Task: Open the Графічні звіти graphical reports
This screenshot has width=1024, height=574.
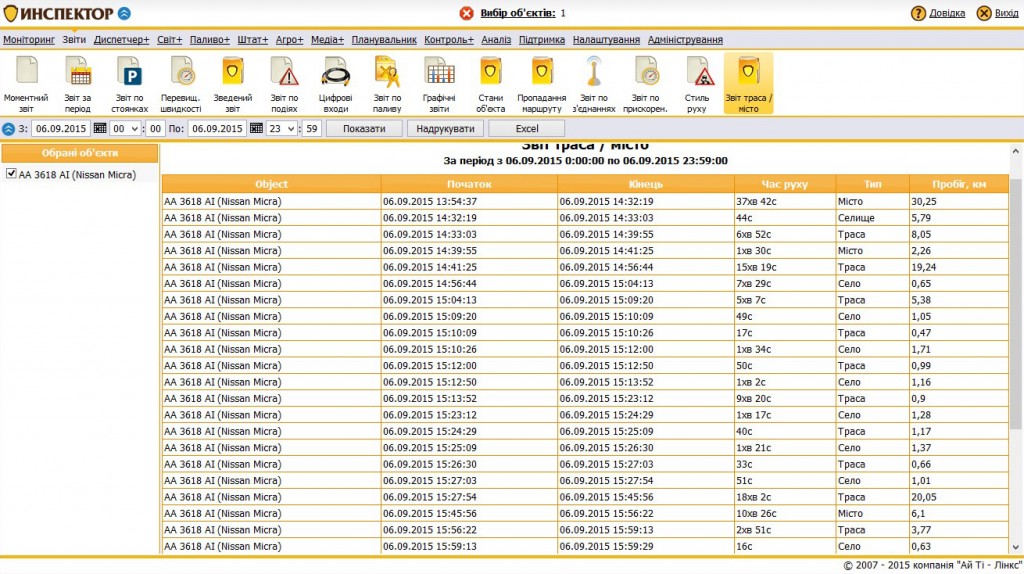Action: 439,83
